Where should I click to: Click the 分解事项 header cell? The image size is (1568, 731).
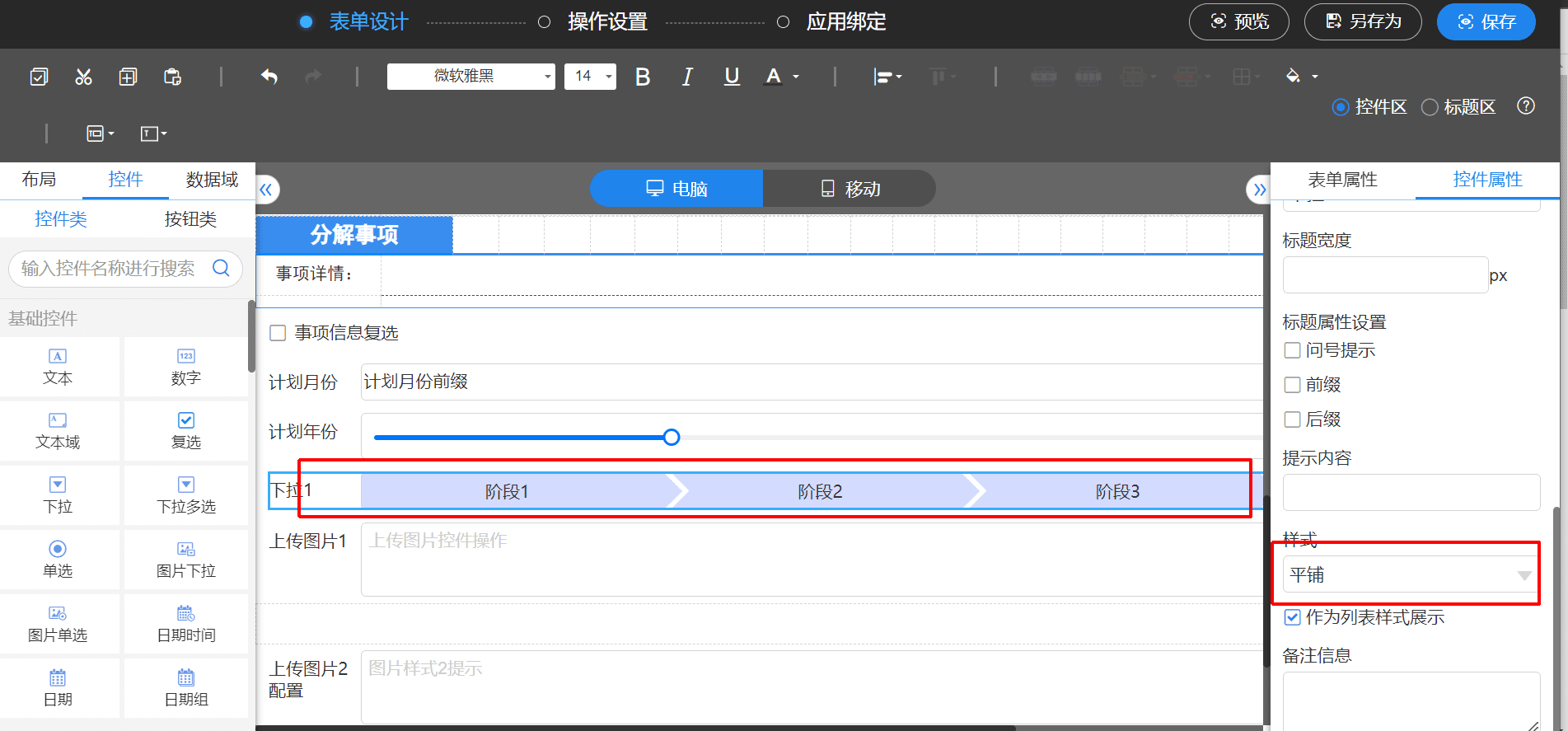coord(354,235)
